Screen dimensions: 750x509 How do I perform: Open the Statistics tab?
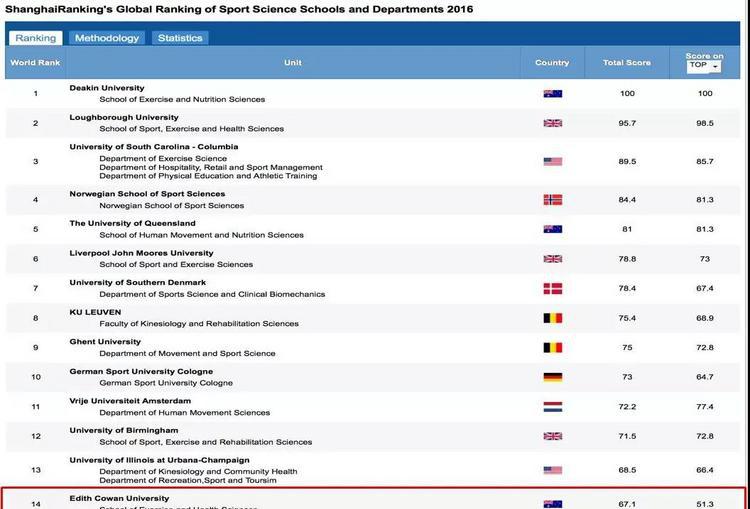coord(180,38)
